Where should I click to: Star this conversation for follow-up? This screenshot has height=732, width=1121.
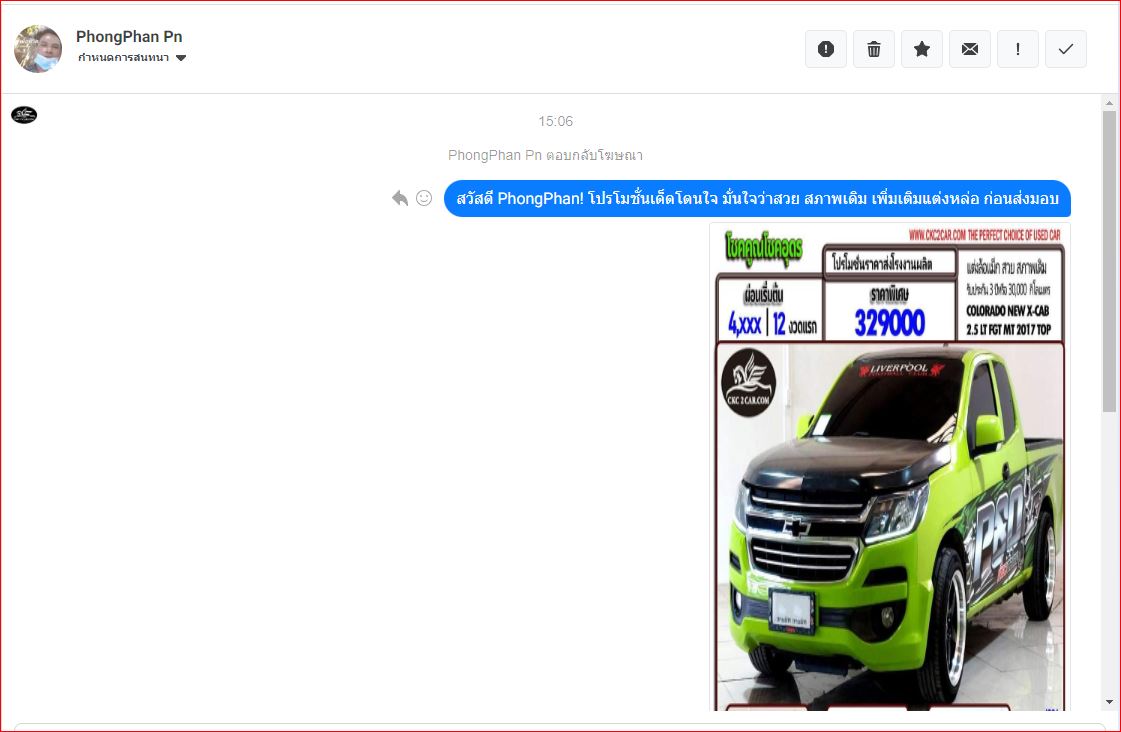tap(922, 49)
